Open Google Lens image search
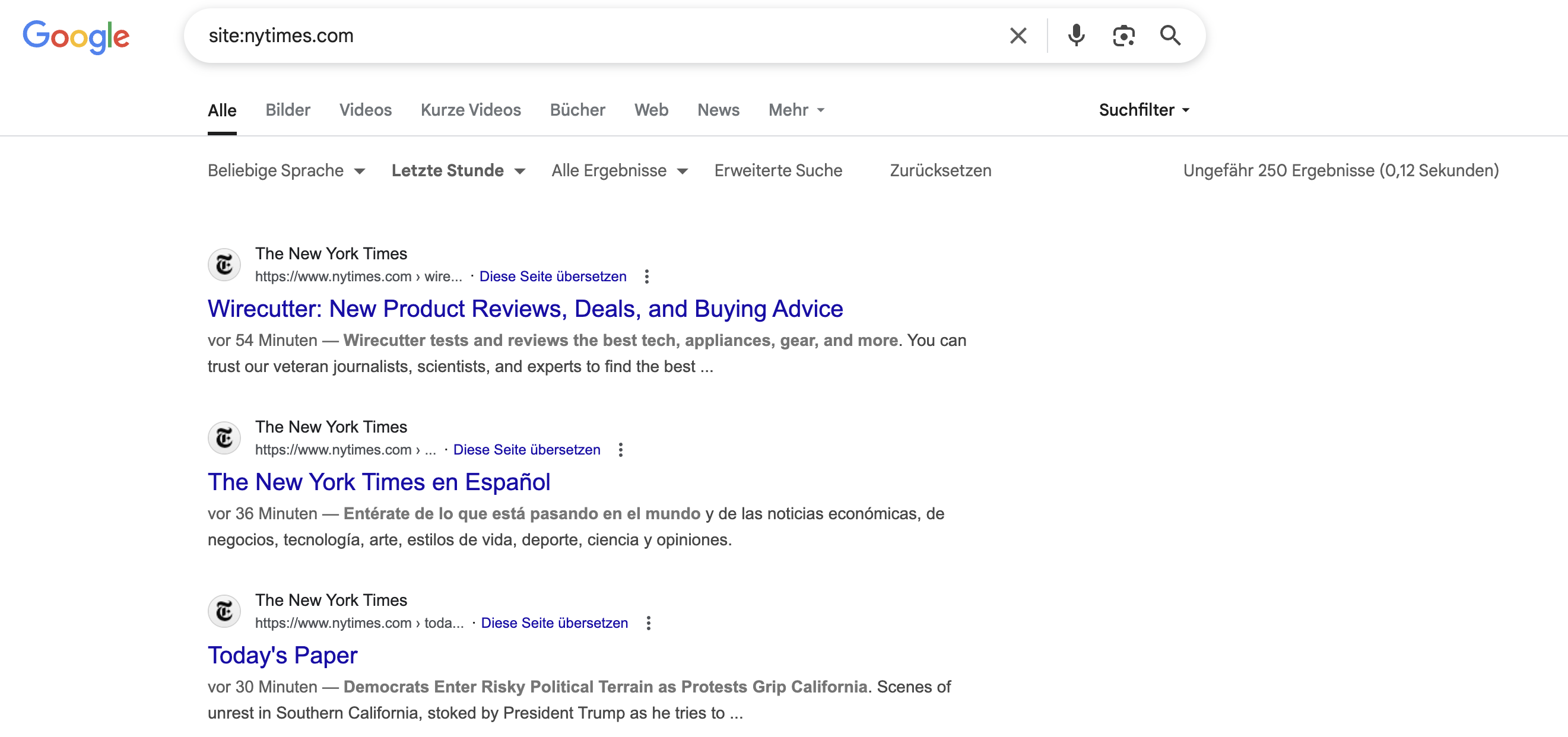The height and width of the screenshot is (737, 1568). point(1123,35)
